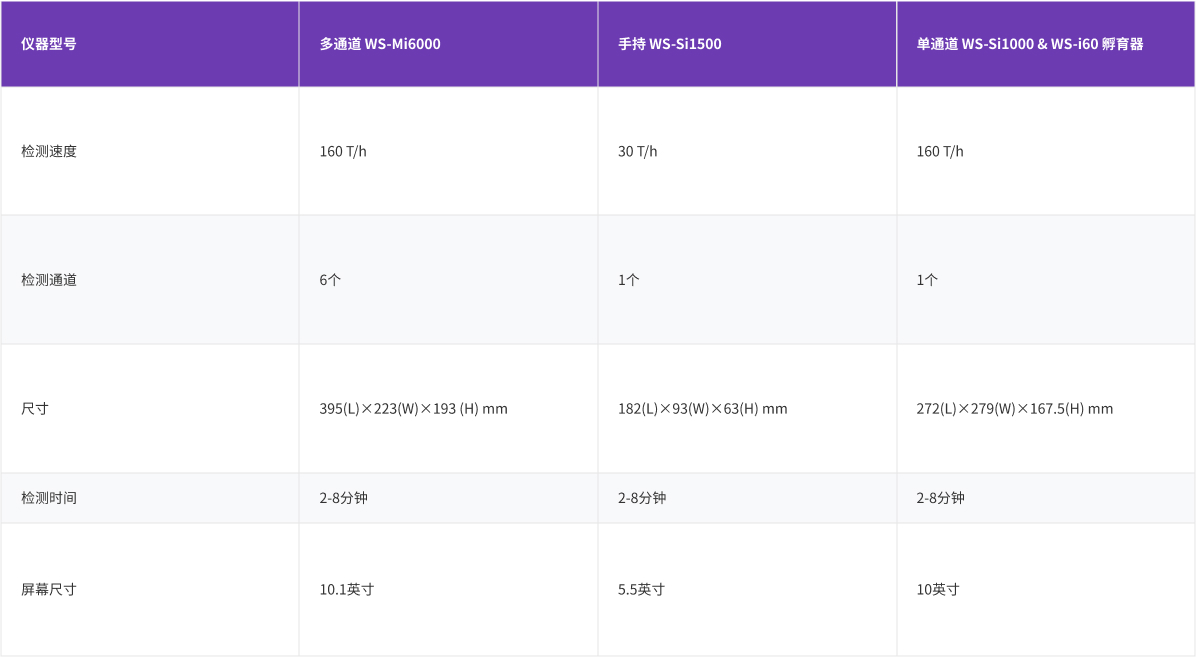Select the 10英寸 screen size cell
The image size is (1196, 657).
937,590
